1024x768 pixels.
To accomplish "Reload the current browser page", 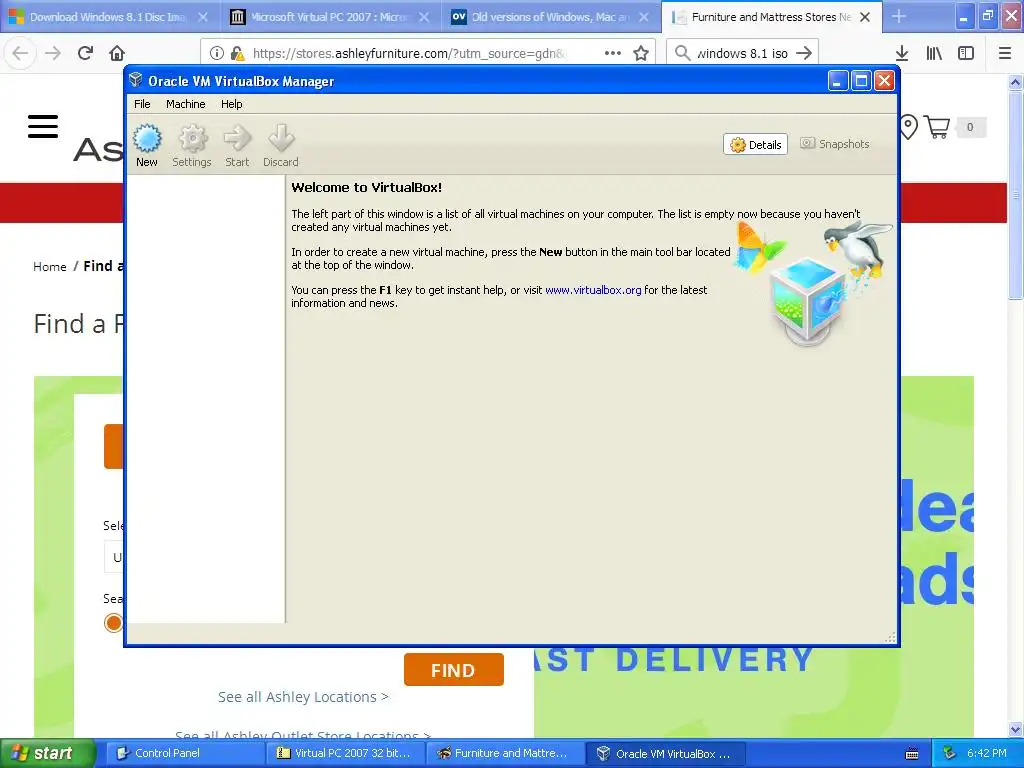I will [85, 53].
